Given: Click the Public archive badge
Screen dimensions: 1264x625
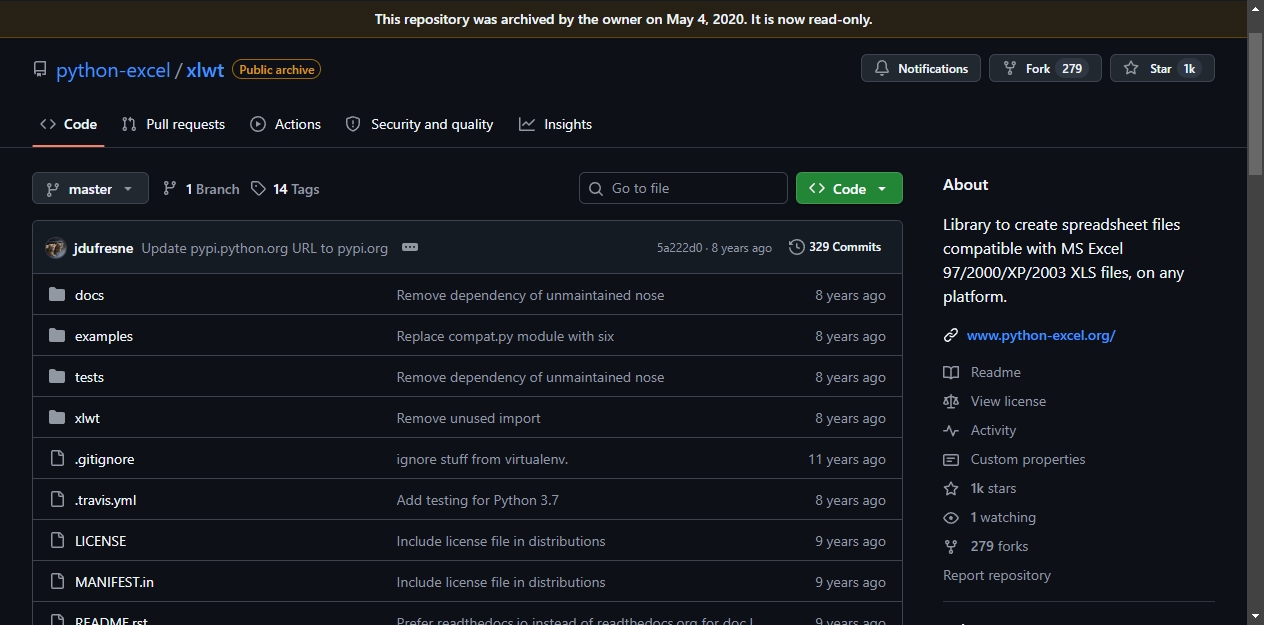Looking at the screenshot, I should coord(276,70).
